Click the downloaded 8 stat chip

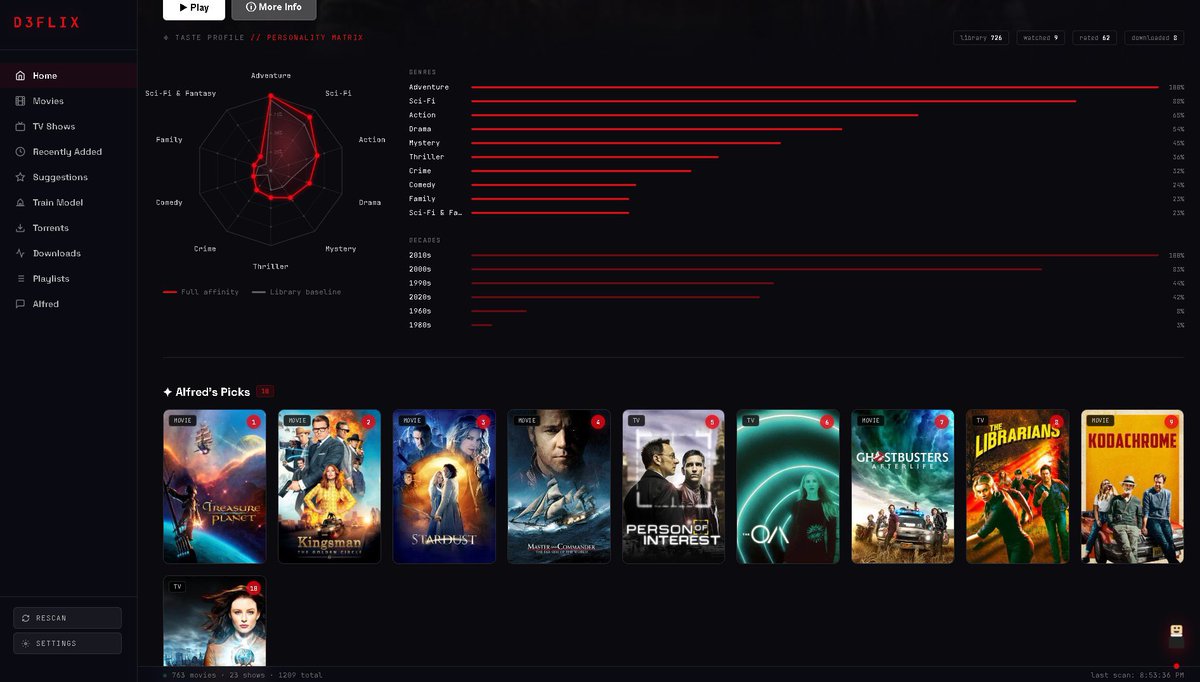[1154, 38]
